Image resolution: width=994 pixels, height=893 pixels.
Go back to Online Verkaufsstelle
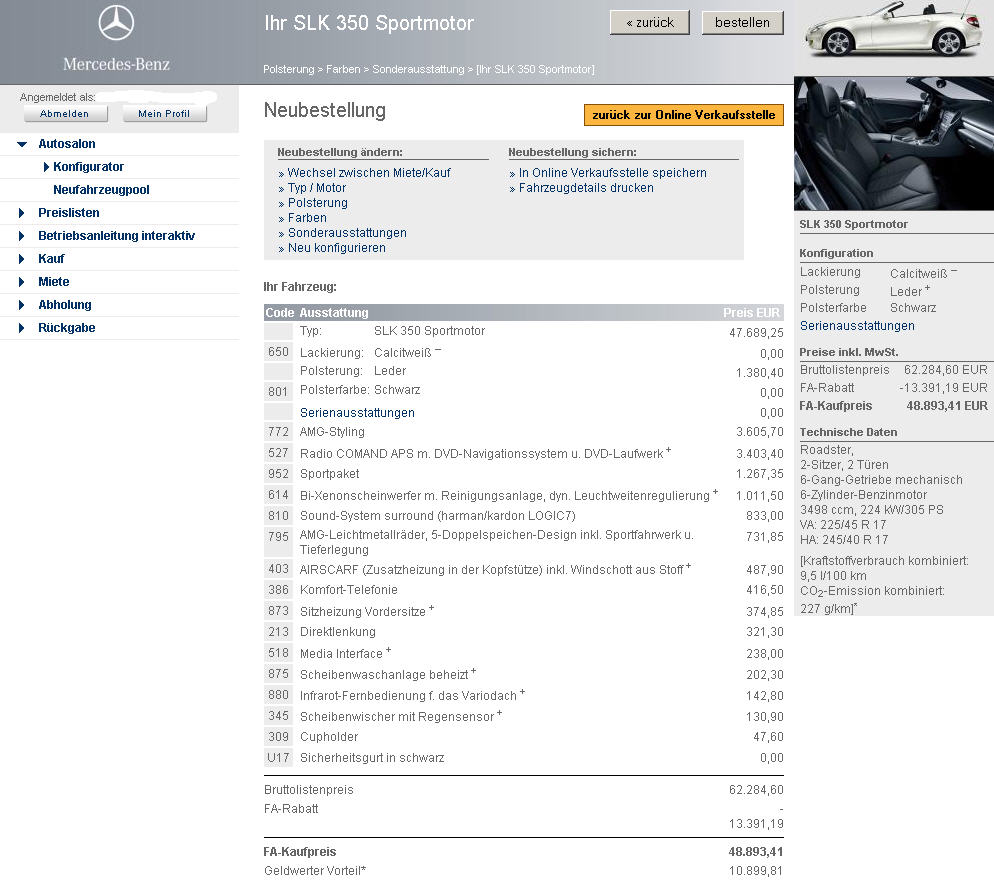click(x=683, y=115)
